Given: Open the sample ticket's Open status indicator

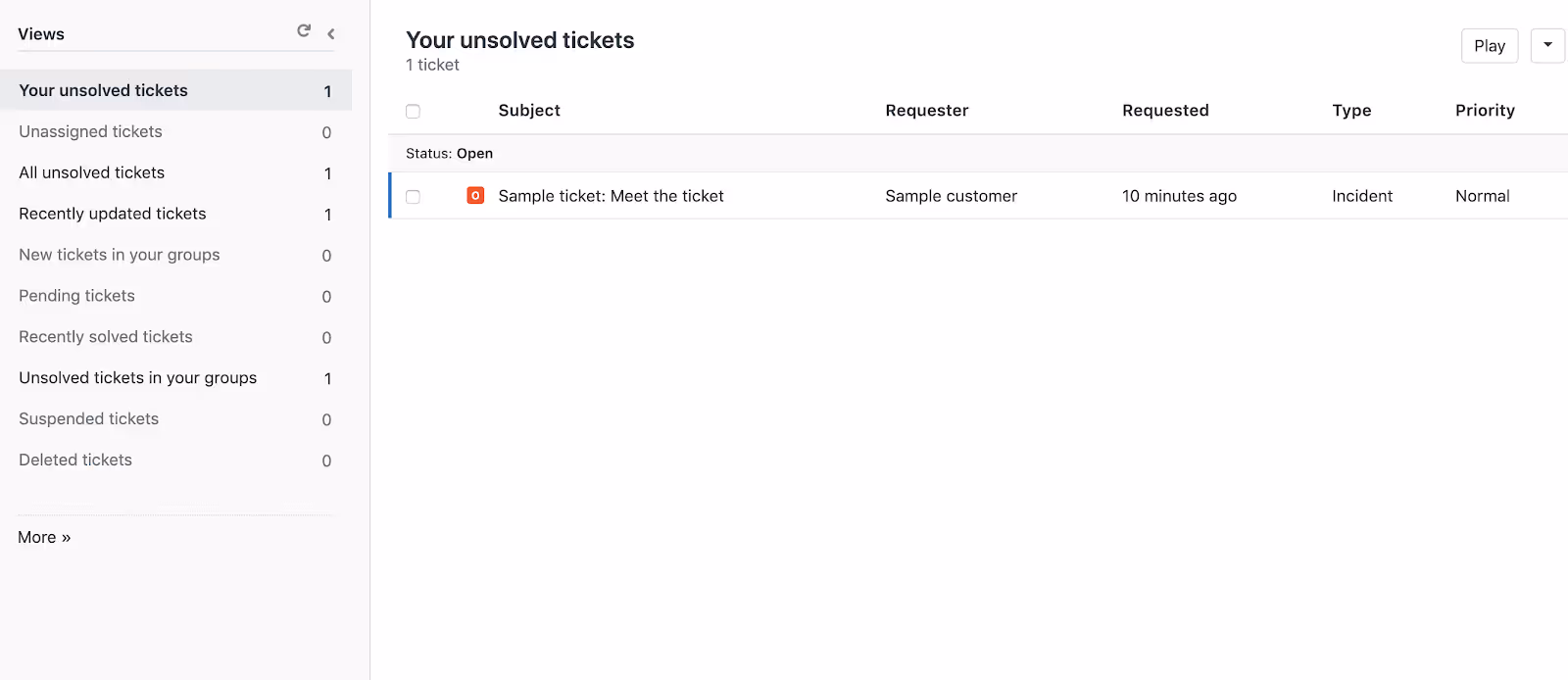Looking at the screenshot, I should 475,195.
